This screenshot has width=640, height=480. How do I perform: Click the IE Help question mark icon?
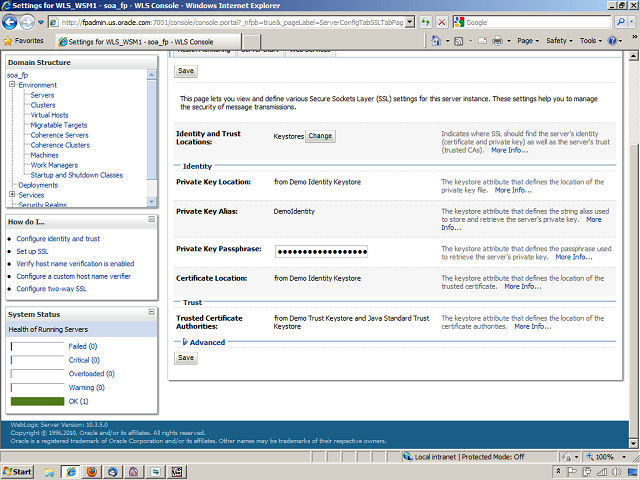tap(612, 41)
